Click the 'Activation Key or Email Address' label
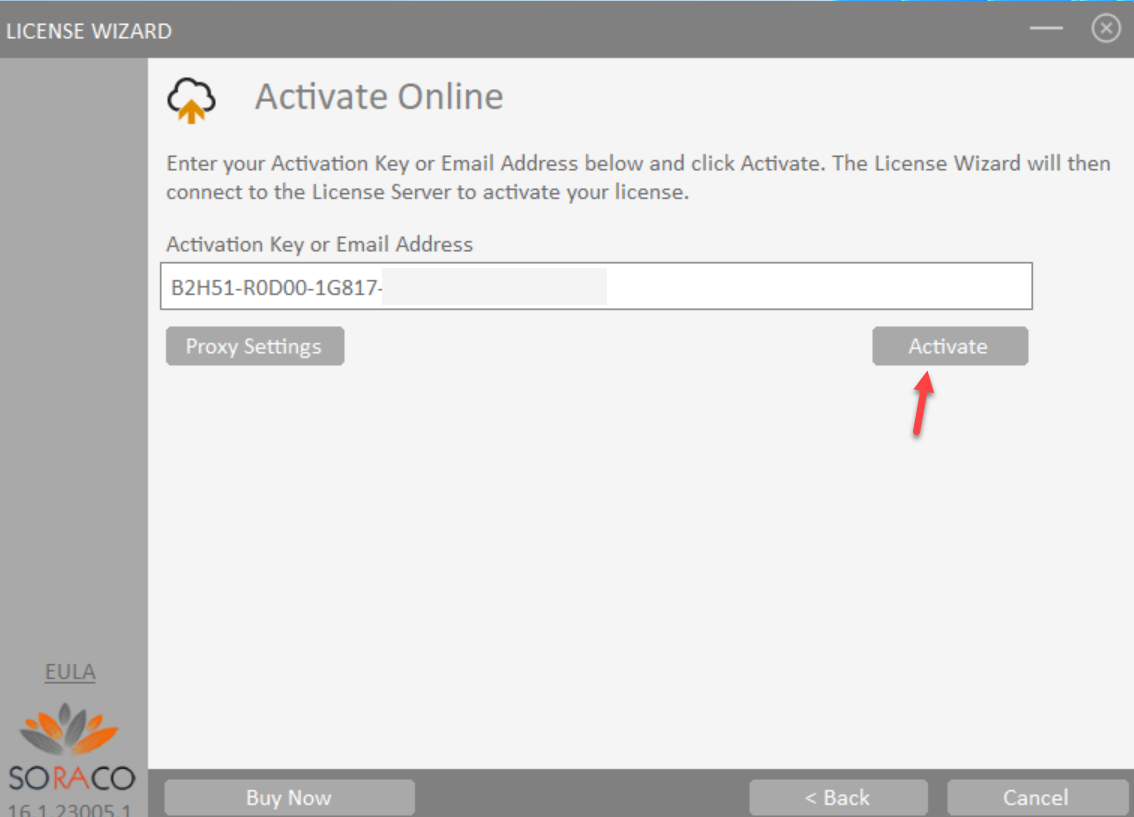The width and height of the screenshot is (1134, 817). coord(319,244)
